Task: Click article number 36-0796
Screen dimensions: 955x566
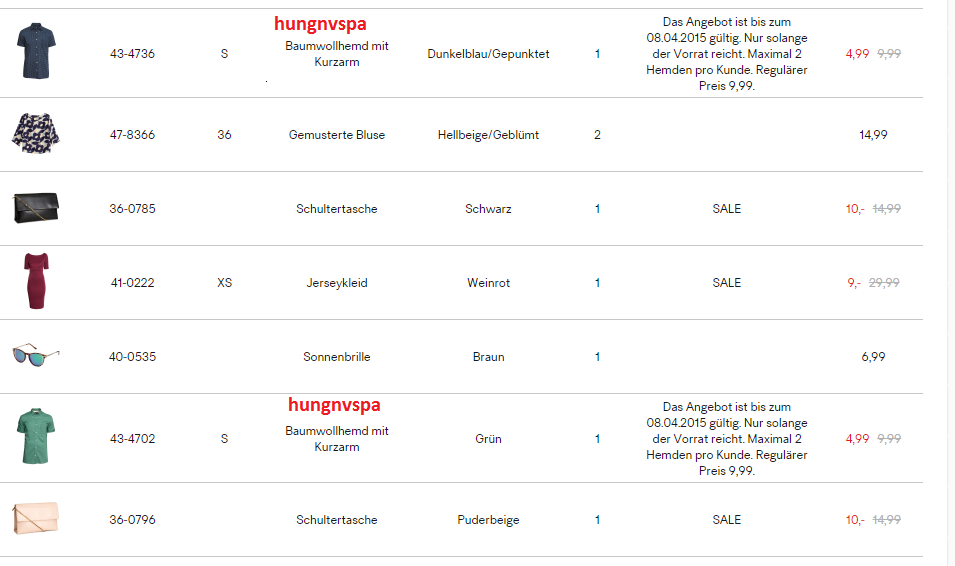Action: click(132, 520)
